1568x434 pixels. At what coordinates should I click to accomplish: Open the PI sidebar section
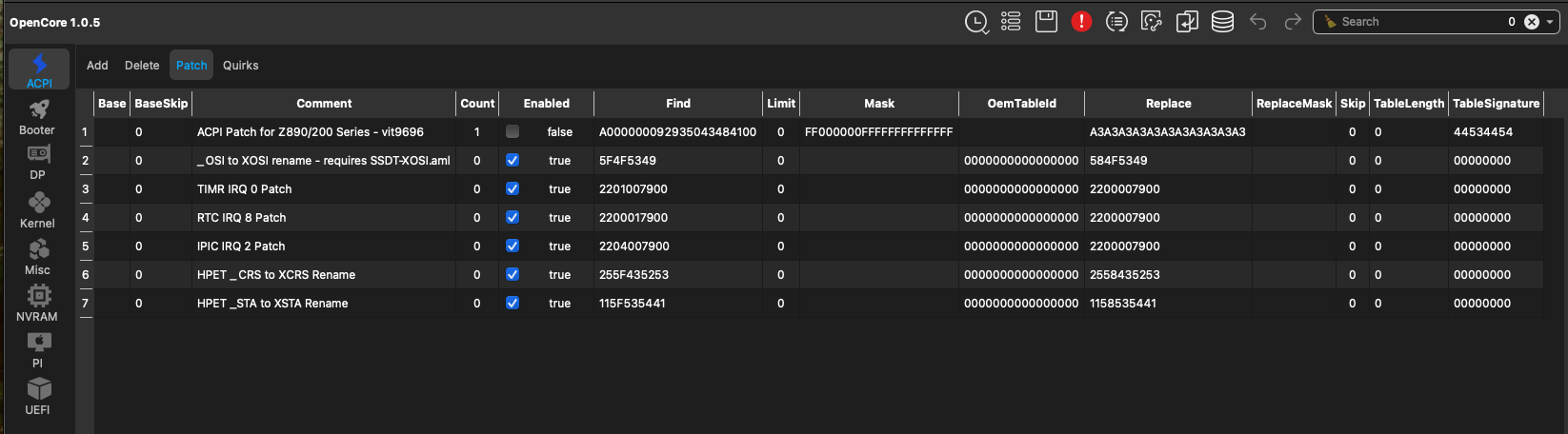pos(37,350)
